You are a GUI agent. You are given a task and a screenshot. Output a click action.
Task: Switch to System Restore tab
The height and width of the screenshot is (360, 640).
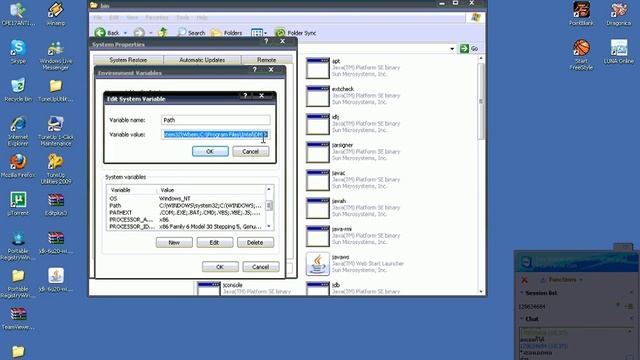(128, 60)
